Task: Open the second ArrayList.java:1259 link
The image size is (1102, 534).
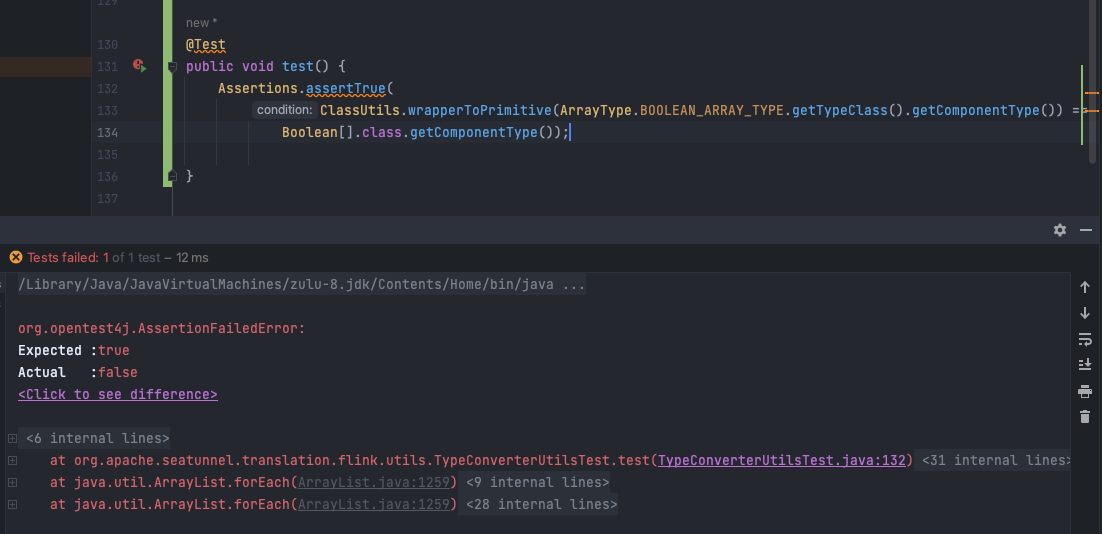Action: tap(373, 504)
